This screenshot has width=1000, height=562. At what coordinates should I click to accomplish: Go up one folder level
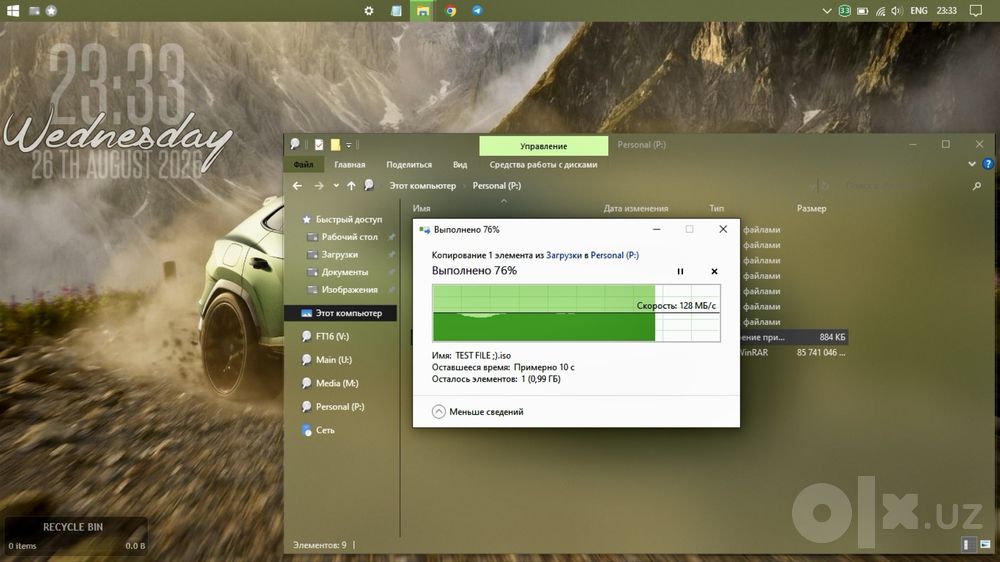point(351,186)
